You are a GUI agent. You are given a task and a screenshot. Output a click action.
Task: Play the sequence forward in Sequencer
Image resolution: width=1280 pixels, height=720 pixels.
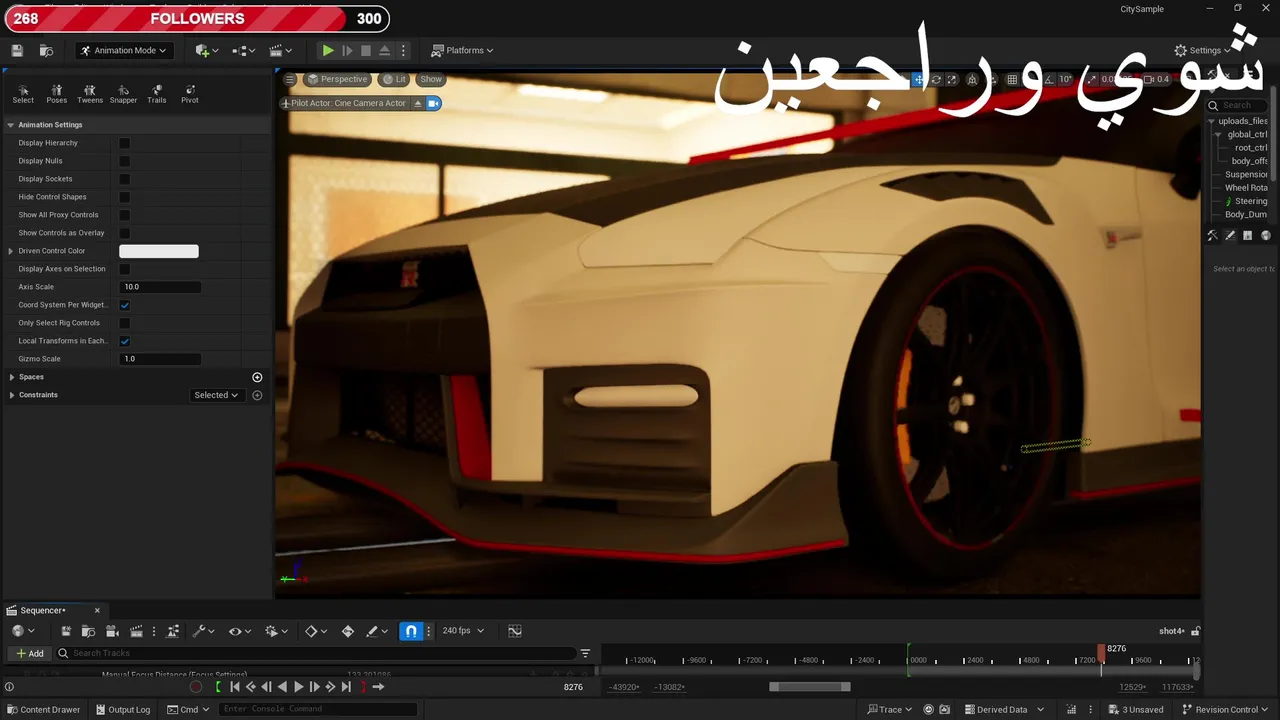pos(298,687)
